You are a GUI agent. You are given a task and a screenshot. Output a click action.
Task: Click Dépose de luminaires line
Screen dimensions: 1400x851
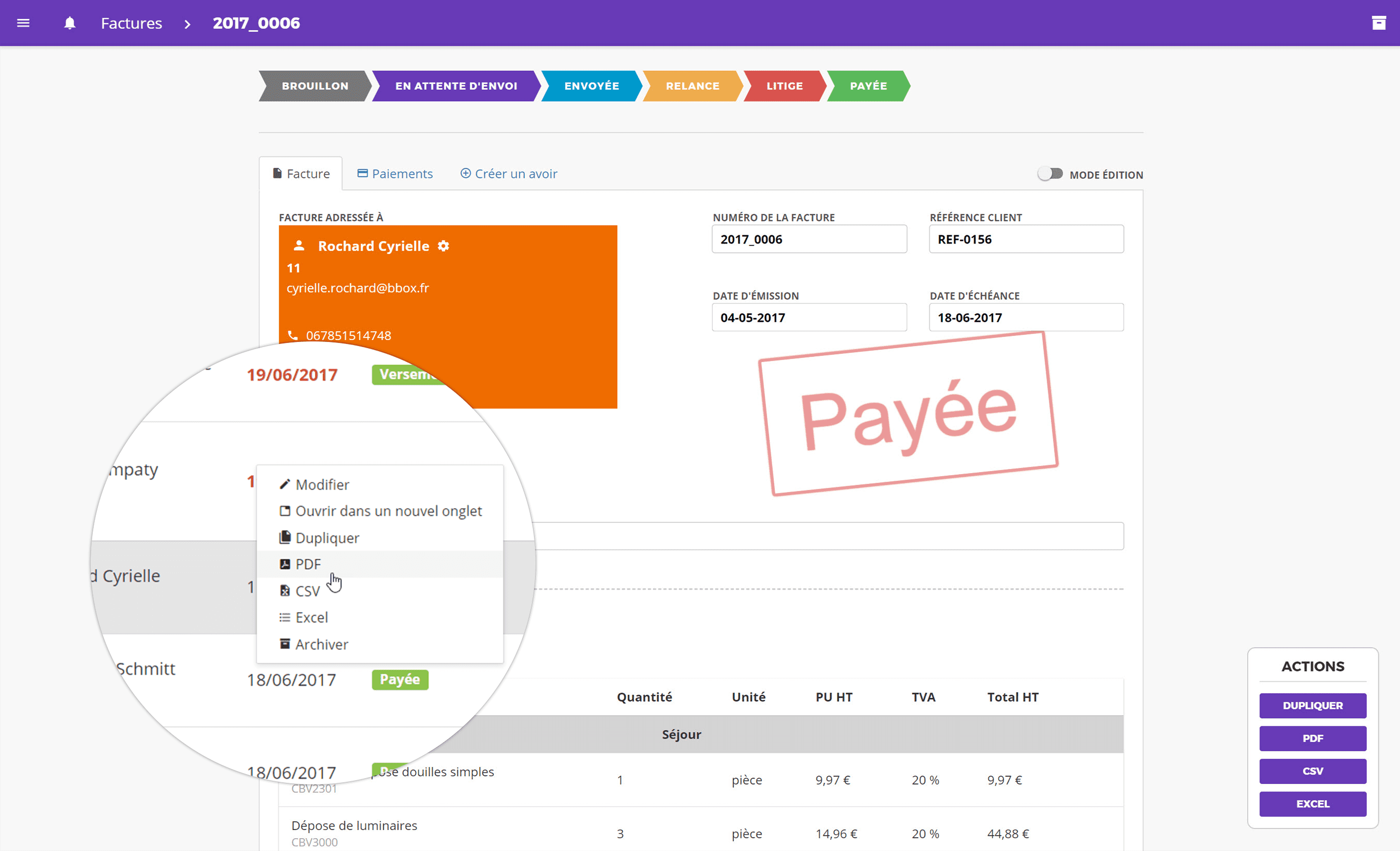354,825
